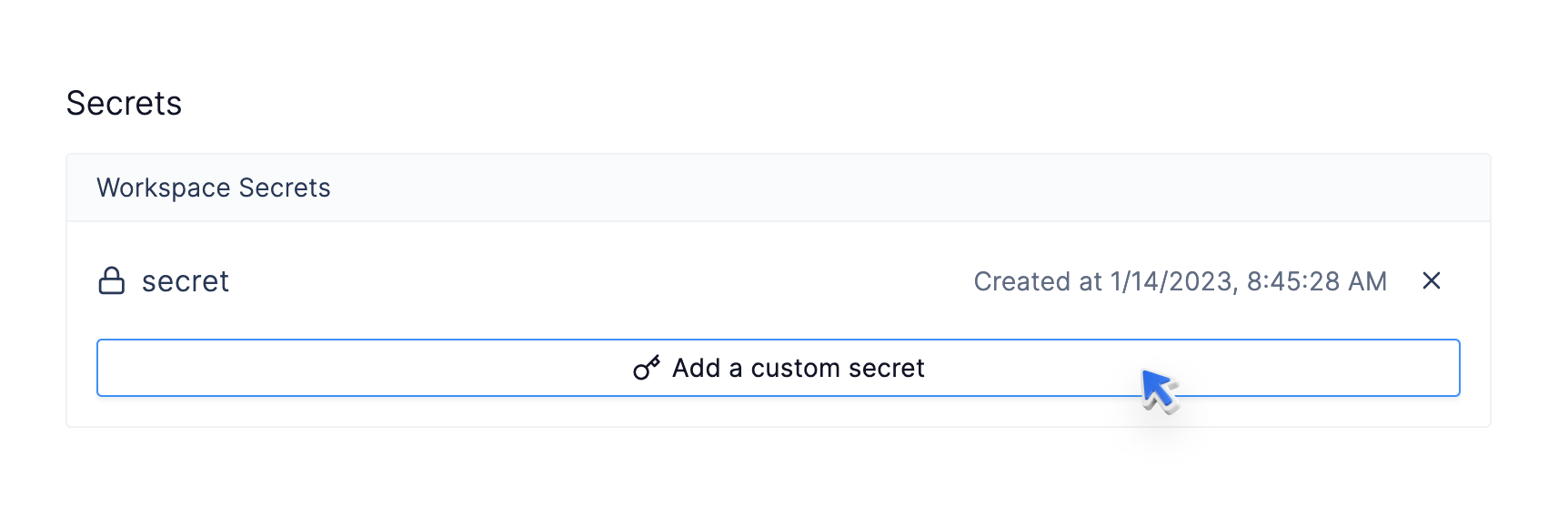Viewport: 1568px width, 508px height.
Task: Click the cross icon beside timestamp
Action: click(1431, 281)
